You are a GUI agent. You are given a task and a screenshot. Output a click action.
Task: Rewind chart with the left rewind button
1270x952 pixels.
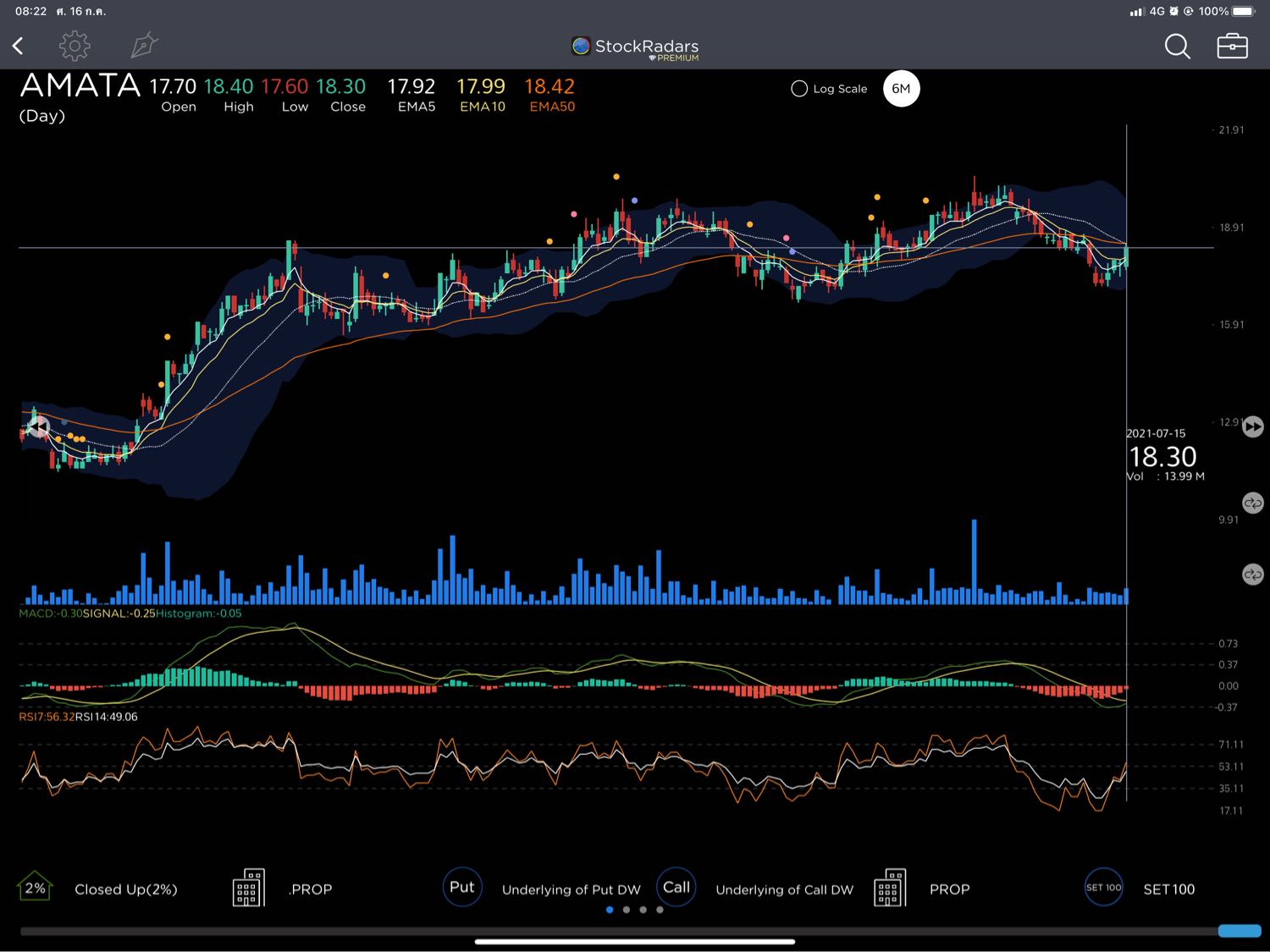(x=38, y=427)
